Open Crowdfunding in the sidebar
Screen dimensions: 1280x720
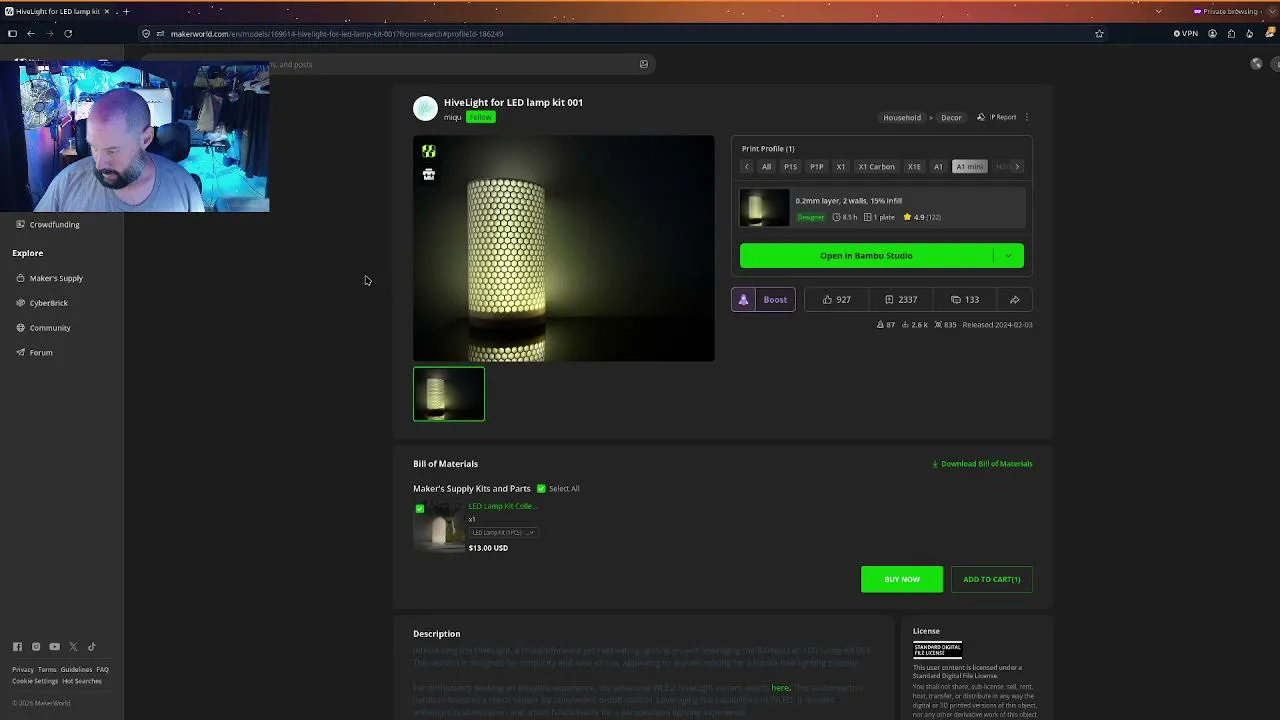coord(54,225)
